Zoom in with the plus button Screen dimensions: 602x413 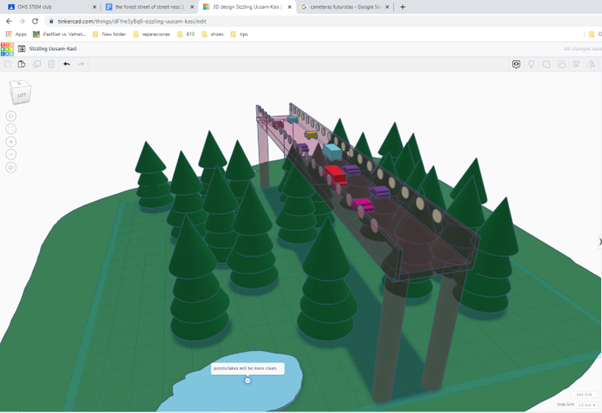11,142
